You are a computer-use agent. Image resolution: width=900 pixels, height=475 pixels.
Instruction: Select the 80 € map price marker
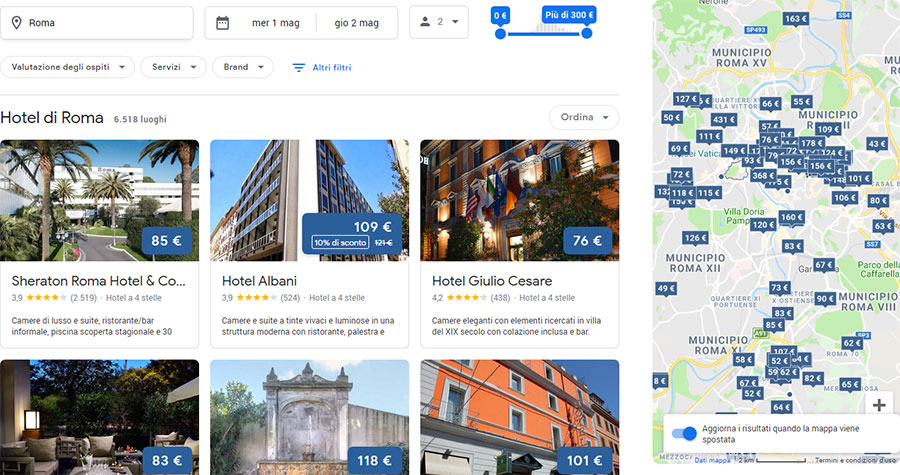(878, 201)
